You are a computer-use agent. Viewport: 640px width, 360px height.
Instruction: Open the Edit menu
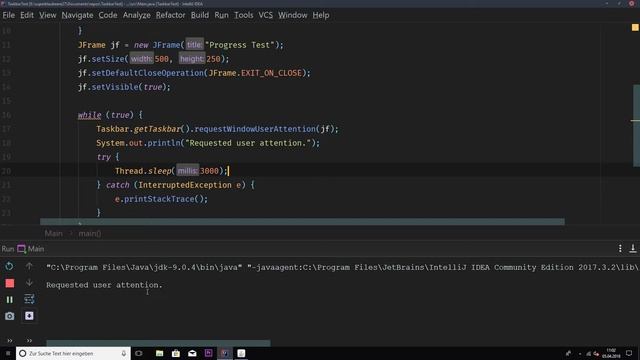(27, 15)
